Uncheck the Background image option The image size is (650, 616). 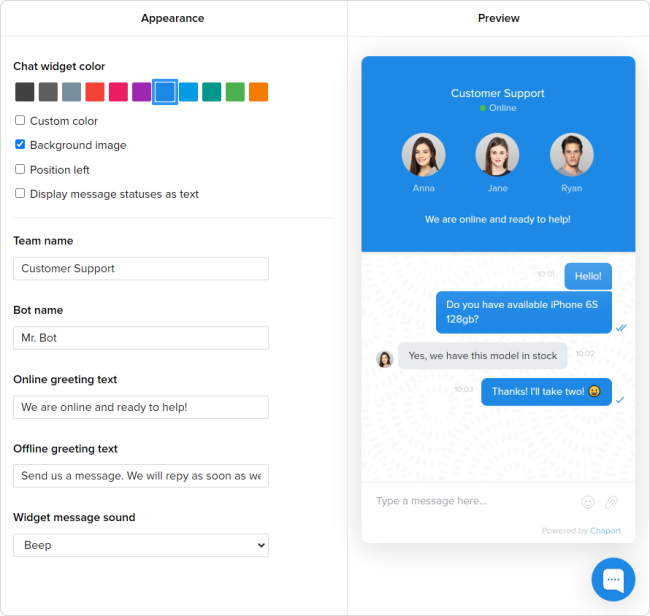click(20, 145)
